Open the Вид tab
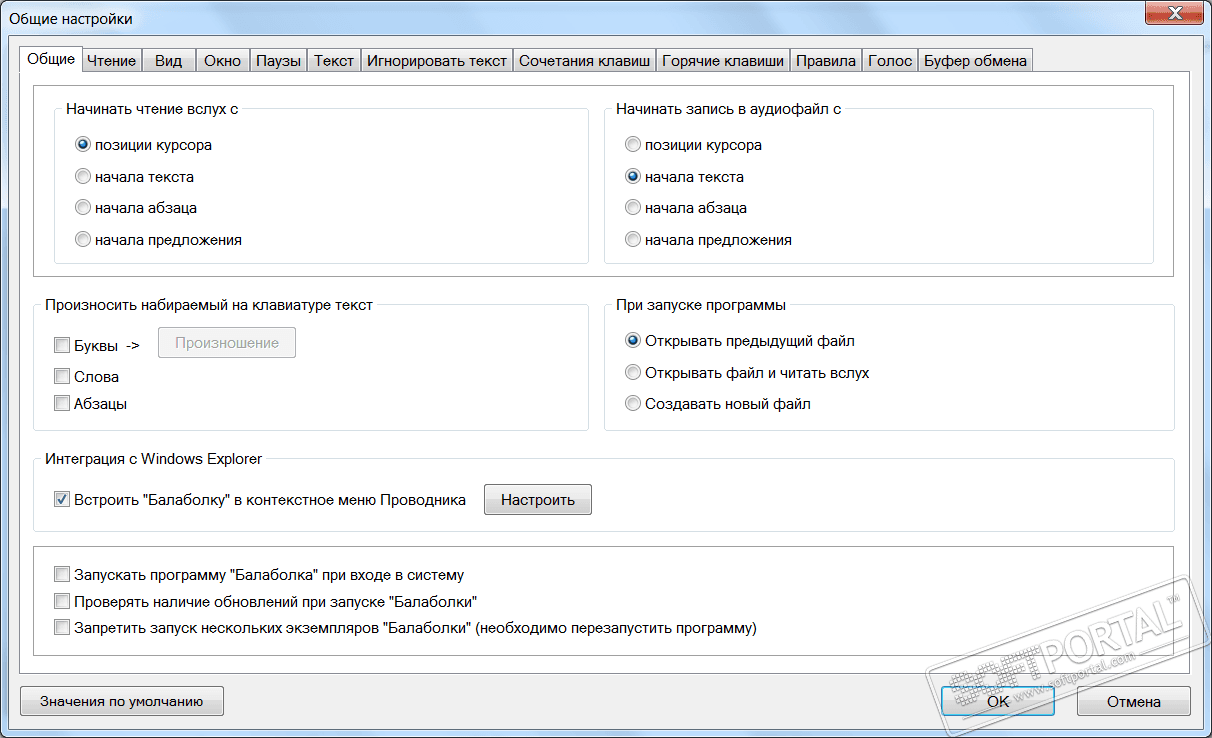This screenshot has width=1212, height=738. click(x=168, y=60)
